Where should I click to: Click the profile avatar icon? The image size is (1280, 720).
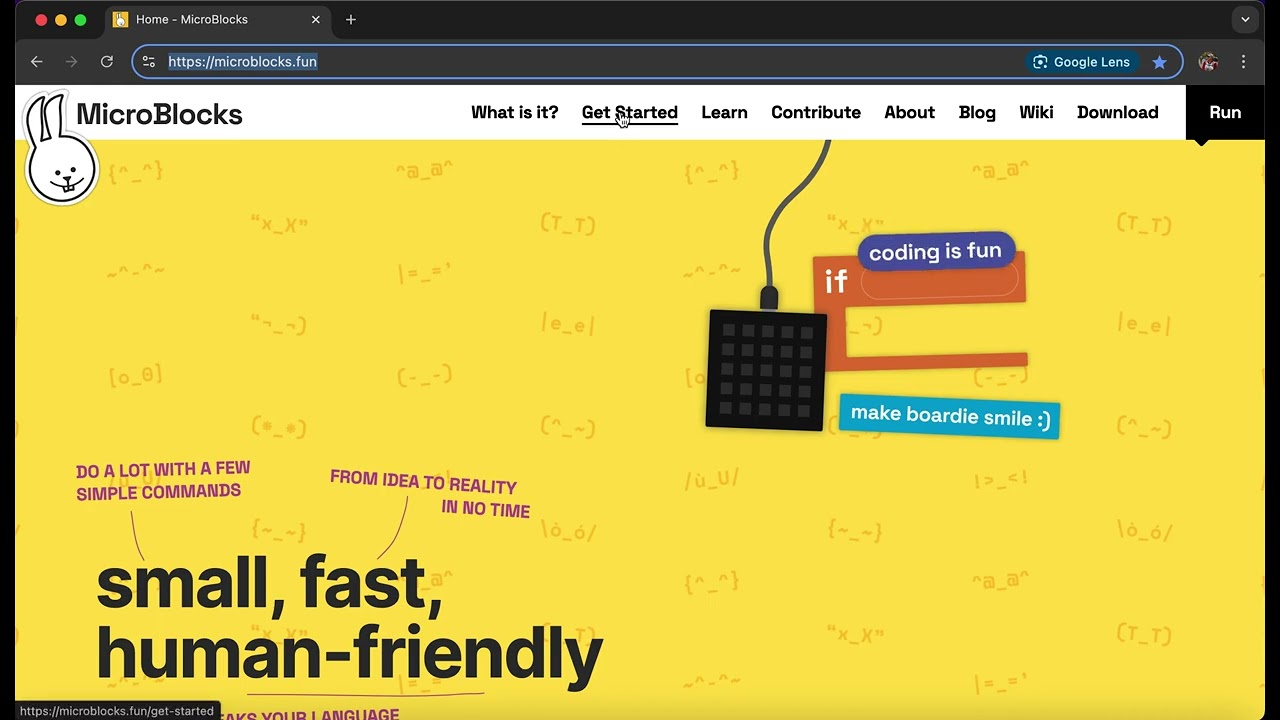(x=1208, y=62)
